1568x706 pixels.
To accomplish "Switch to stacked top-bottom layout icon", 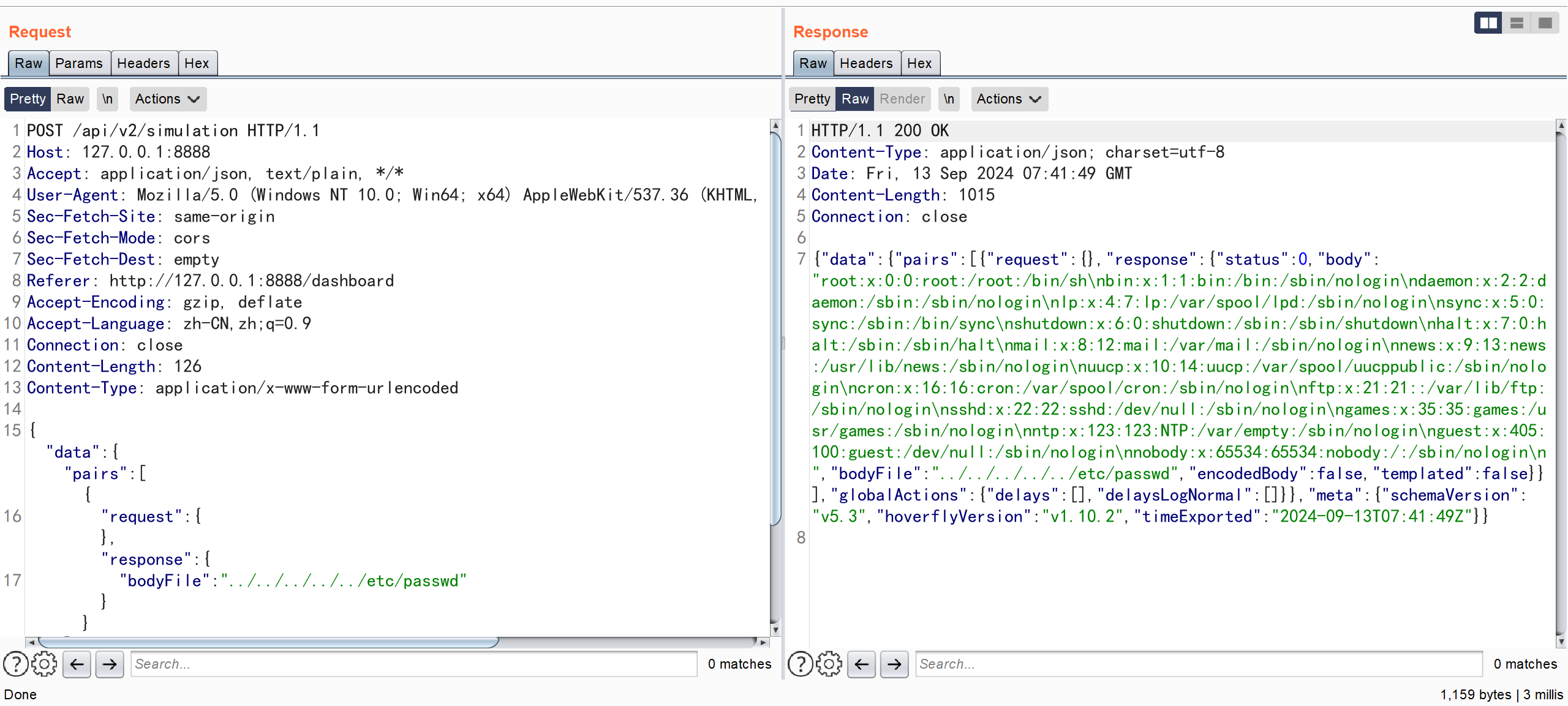I will (x=1517, y=23).
